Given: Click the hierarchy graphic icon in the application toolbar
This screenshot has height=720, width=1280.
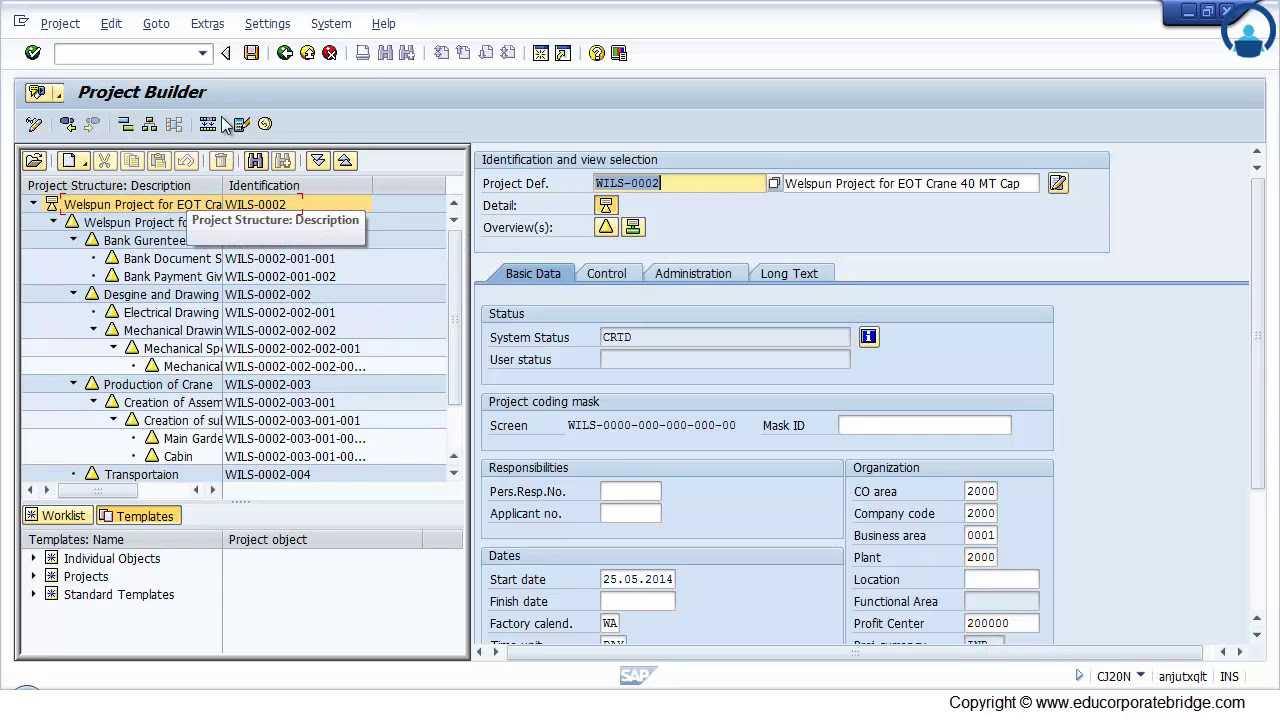Looking at the screenshot, I should [149, 124].
